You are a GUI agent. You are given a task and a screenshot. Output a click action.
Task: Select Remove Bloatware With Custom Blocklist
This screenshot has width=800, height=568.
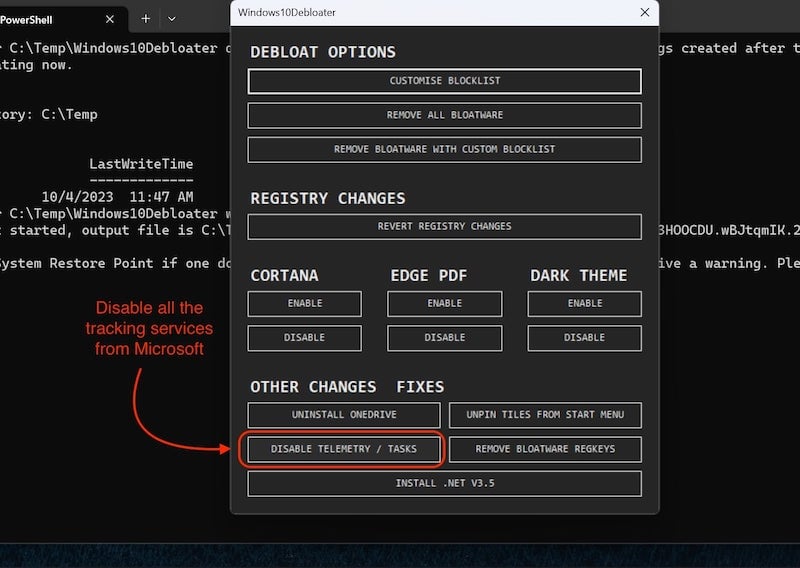coord(444,150)
